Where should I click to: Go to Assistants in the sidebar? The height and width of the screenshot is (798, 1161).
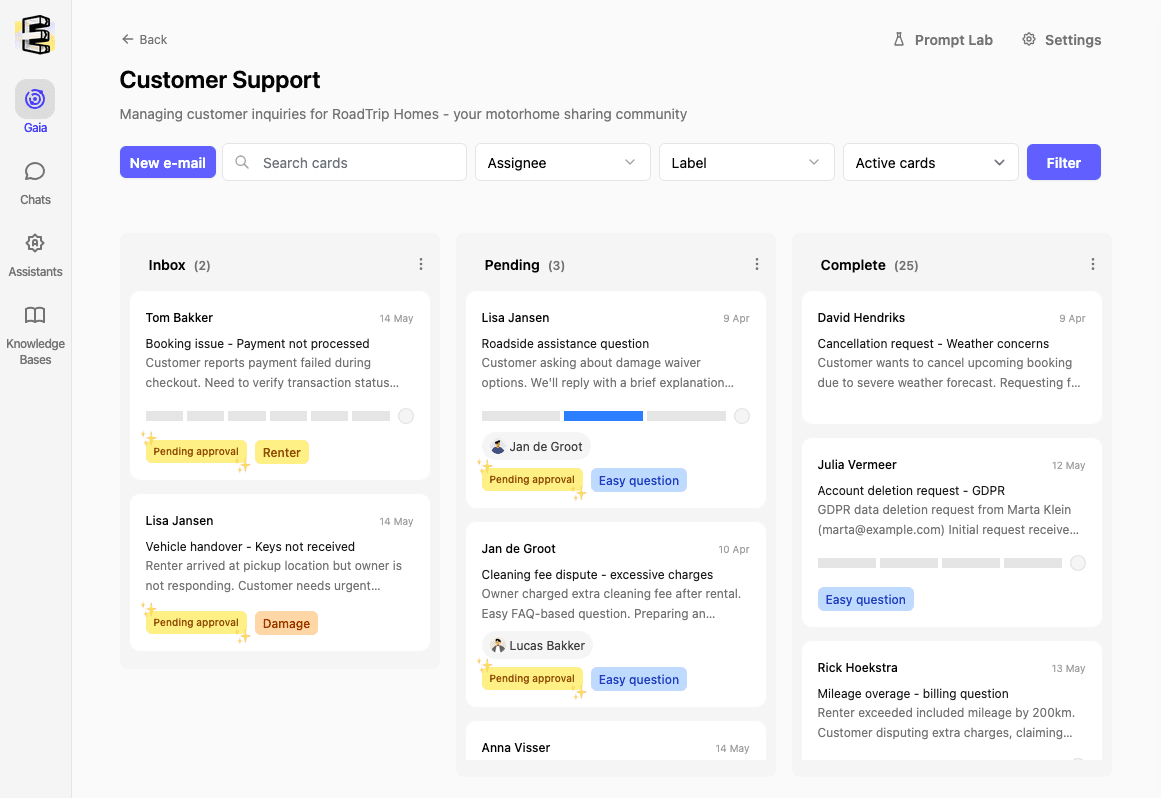pyautogui.click(x=35, y=244)
